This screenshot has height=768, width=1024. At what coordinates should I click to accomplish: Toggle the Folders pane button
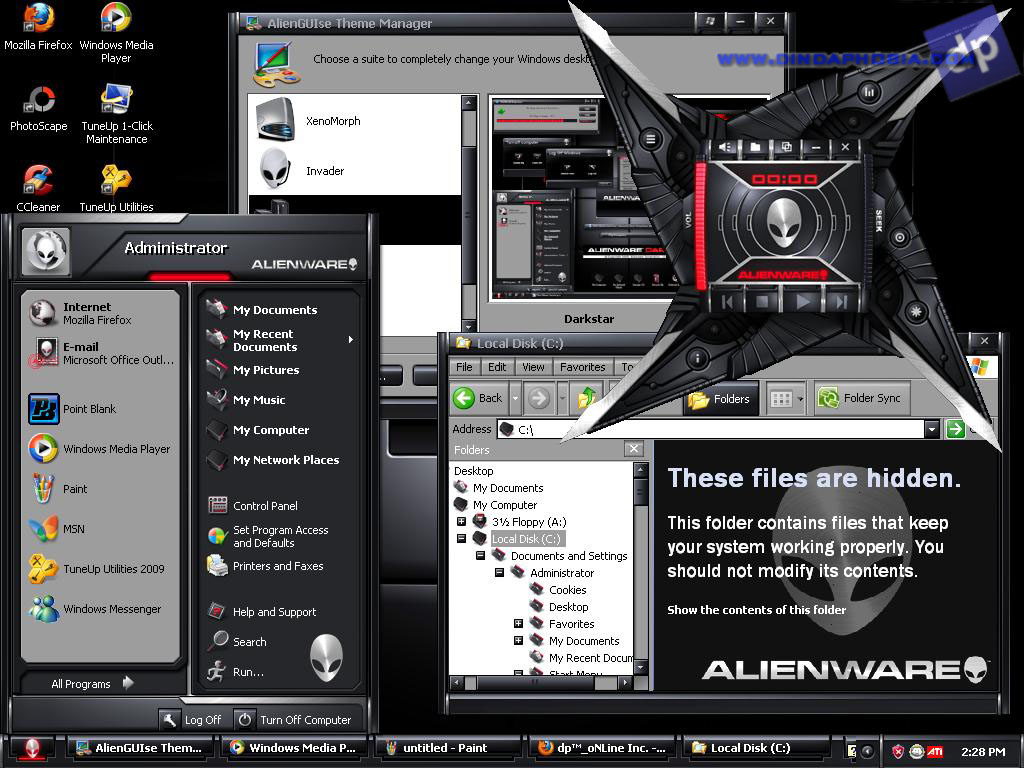pyautogui.click(x=720, y=399)
